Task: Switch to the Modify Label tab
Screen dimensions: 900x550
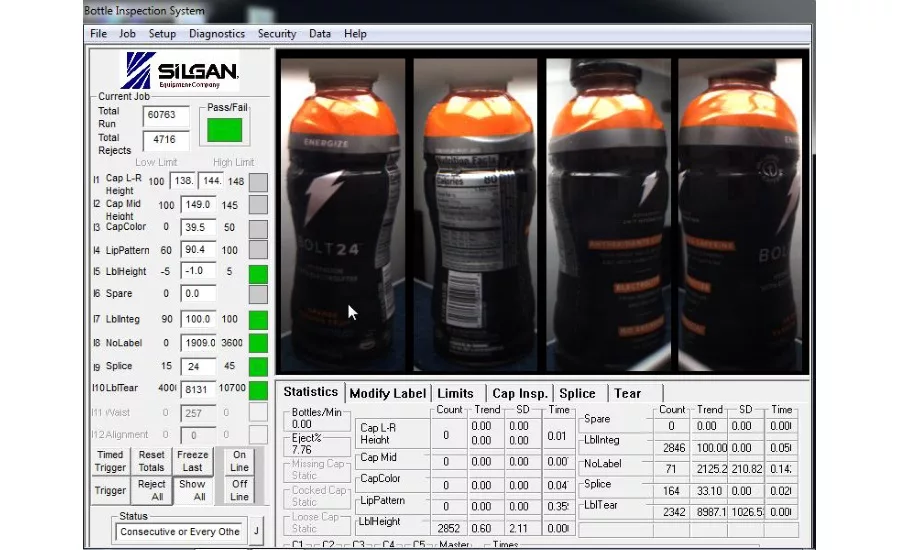Action: click(388, 393)
